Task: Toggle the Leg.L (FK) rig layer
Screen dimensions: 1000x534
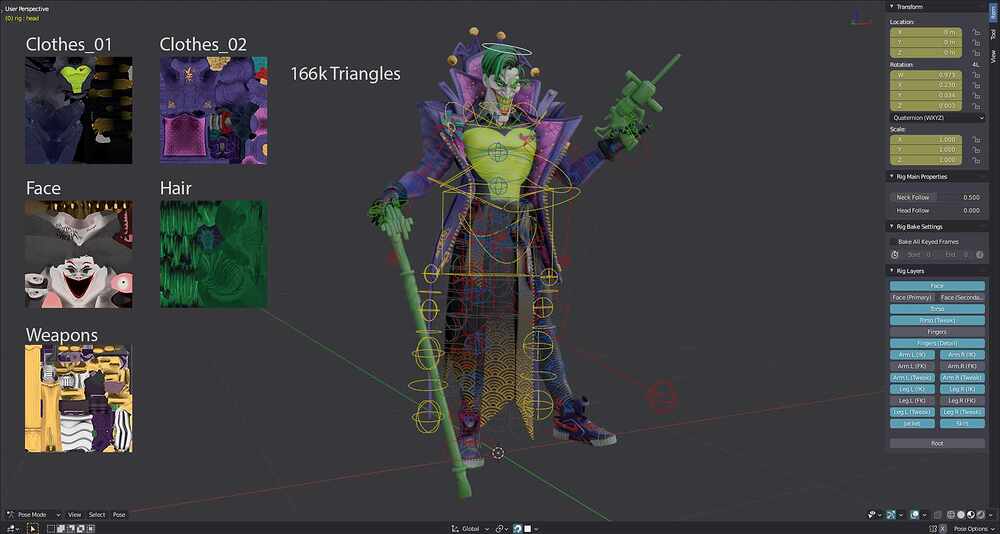Action: tap(912, 401)
